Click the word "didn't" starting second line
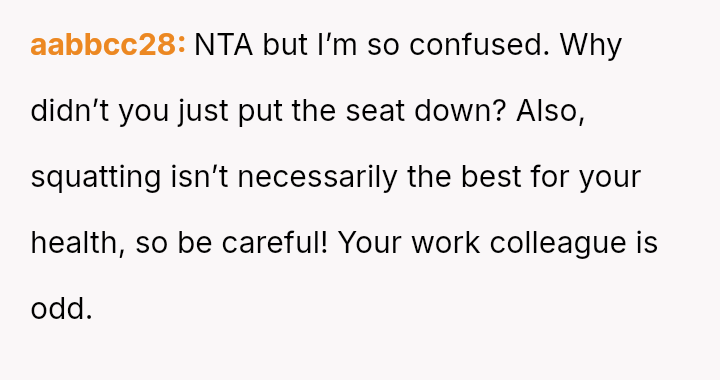720x380 pixels. pyautogui.click(x=70, y=111)
